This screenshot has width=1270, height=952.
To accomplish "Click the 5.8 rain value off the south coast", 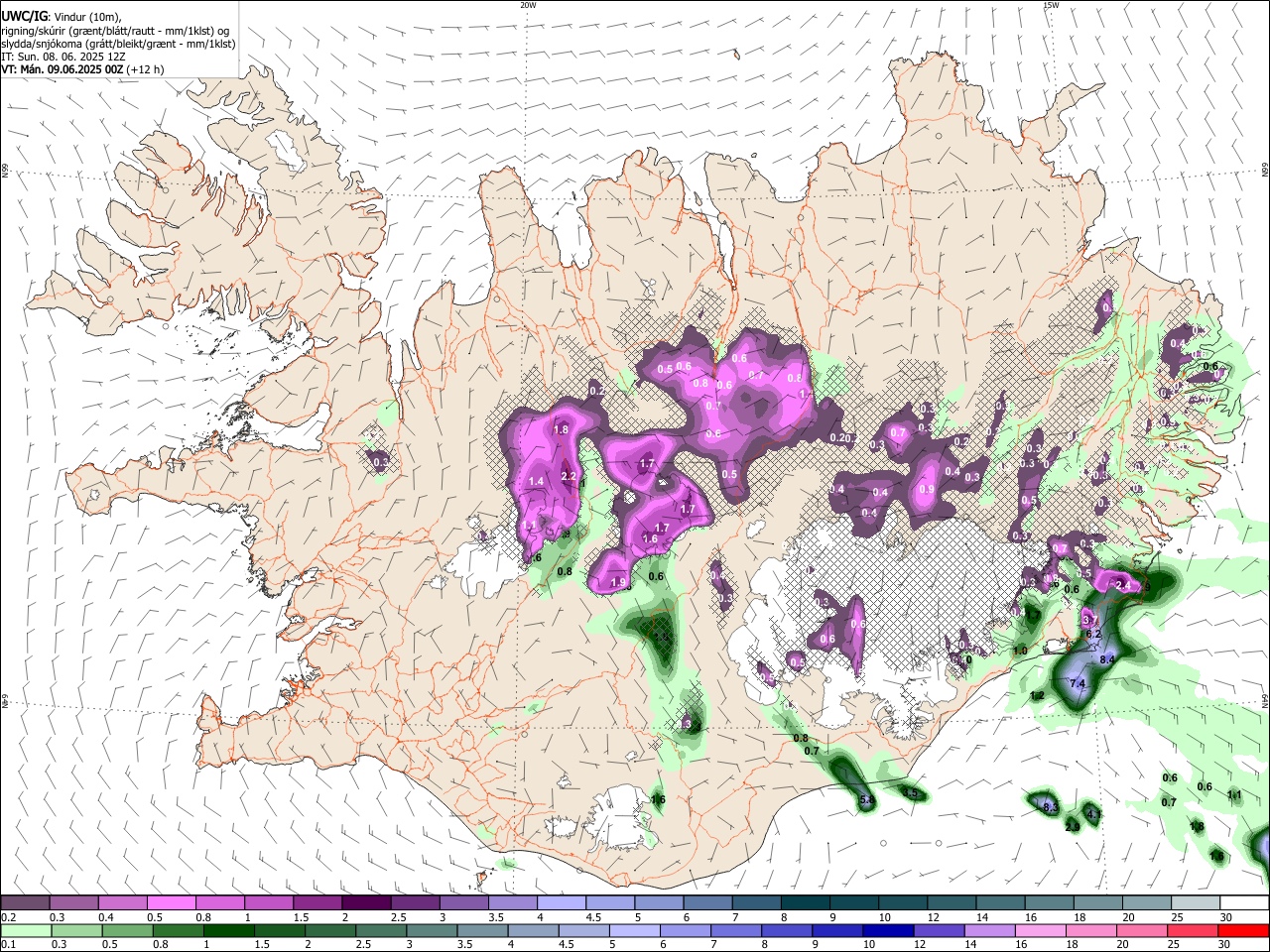I will click(866, 800).
